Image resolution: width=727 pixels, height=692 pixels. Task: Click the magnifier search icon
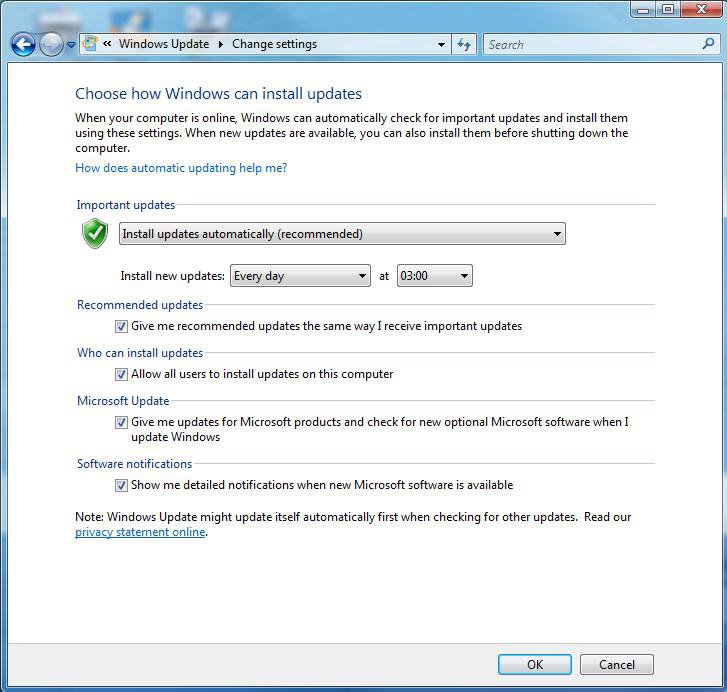point(708,44)
